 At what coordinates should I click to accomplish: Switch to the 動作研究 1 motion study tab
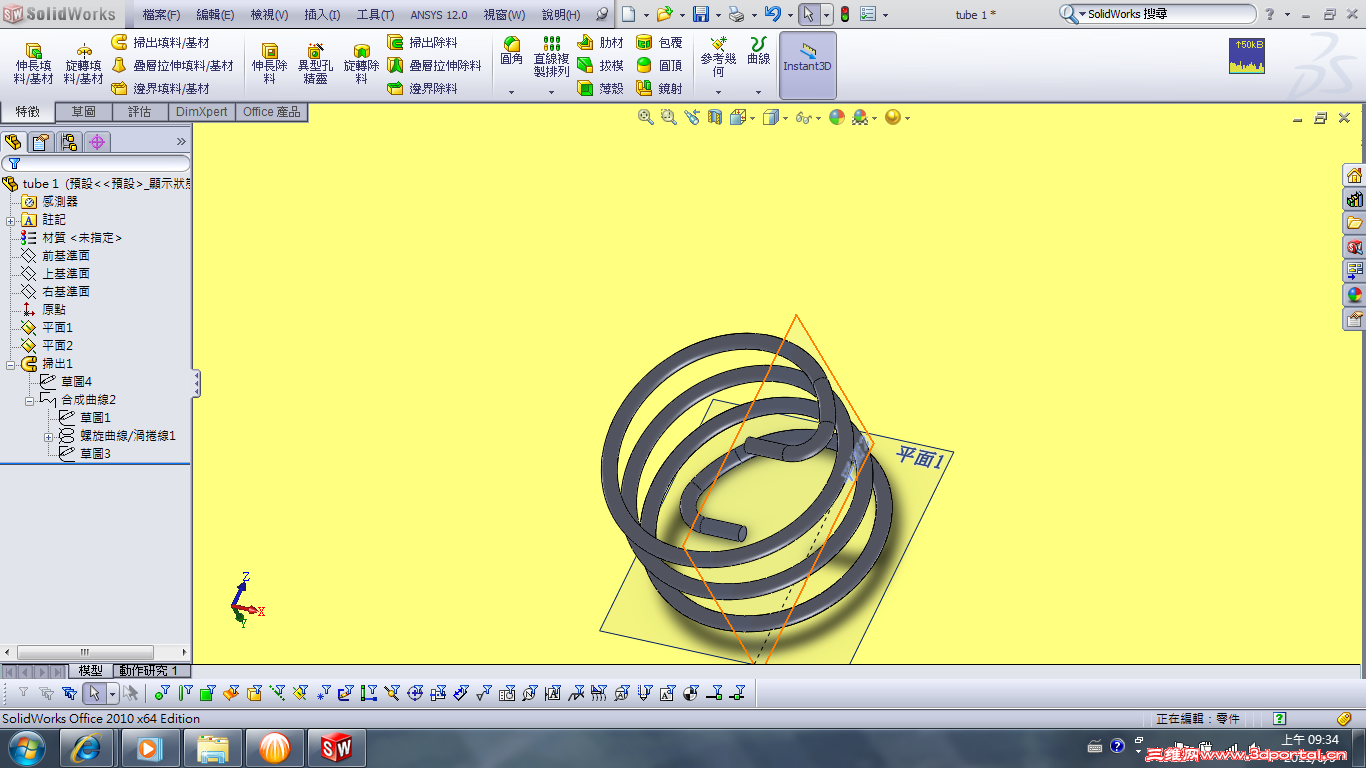click(148, 671)
